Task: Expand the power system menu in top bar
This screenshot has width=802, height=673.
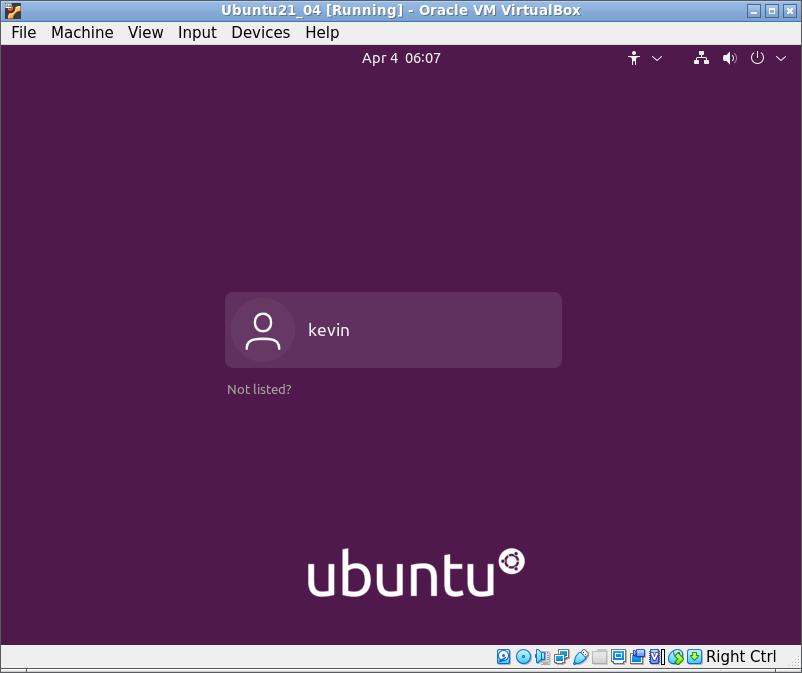Action: 767,58
